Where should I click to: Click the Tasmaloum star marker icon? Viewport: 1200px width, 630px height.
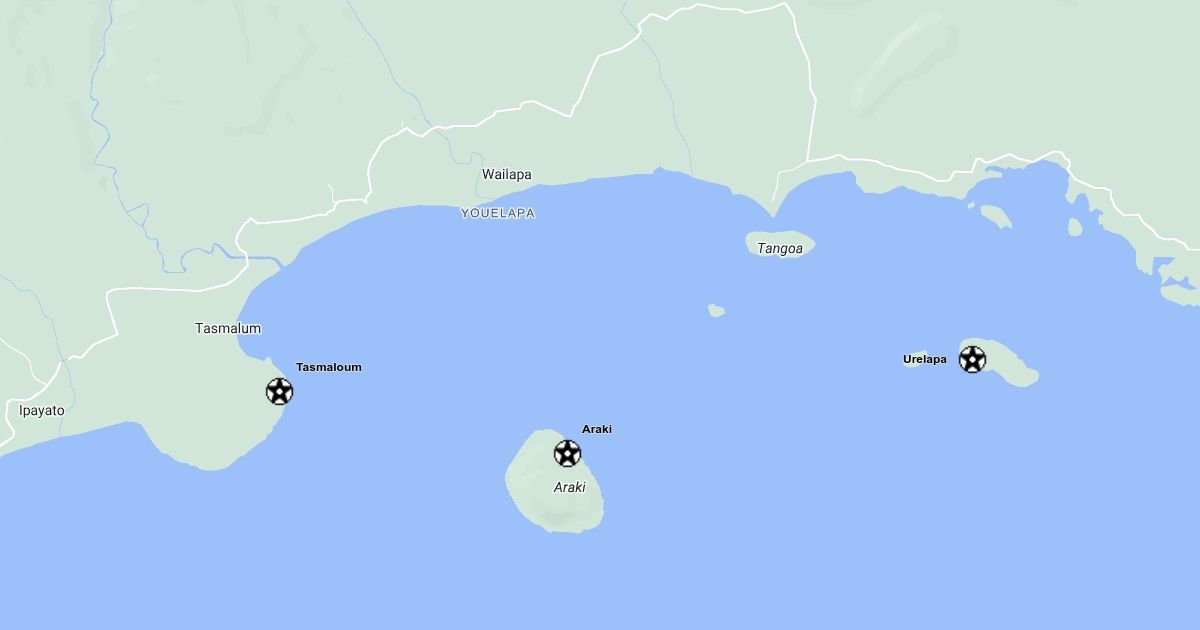click(279, 391)
